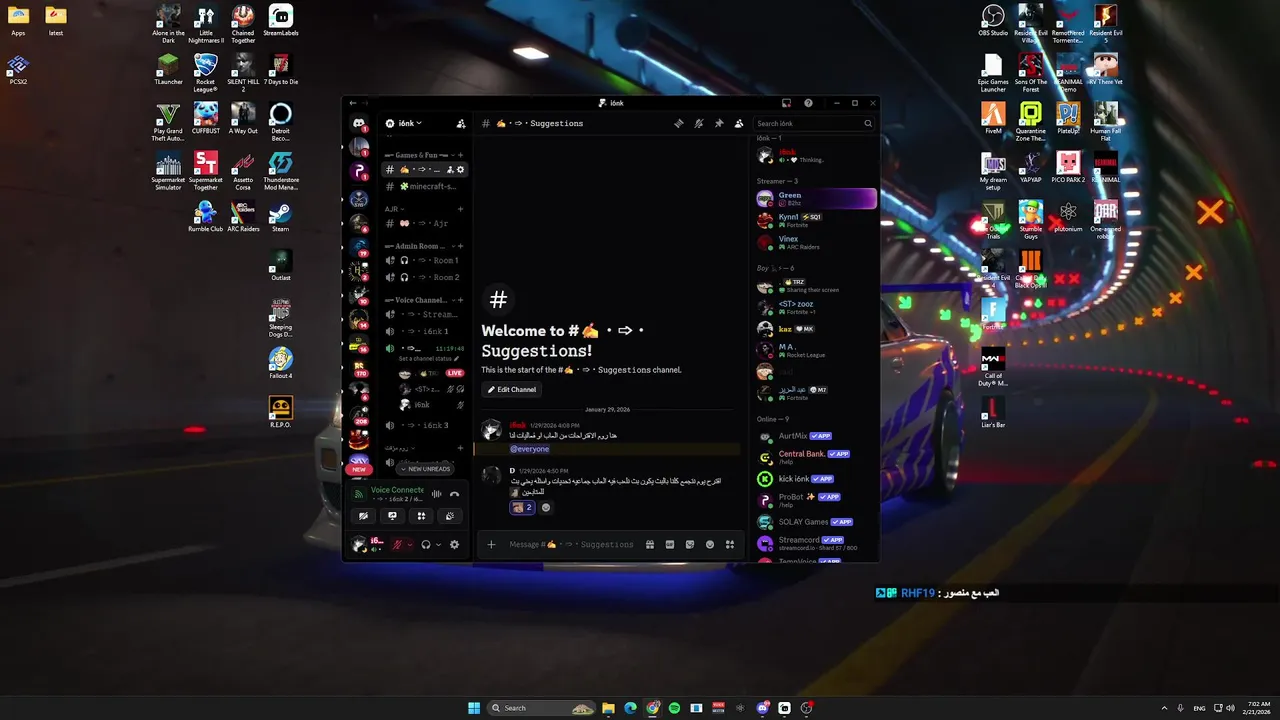Open settings gear on Suggestions channel row

[460, 169]
